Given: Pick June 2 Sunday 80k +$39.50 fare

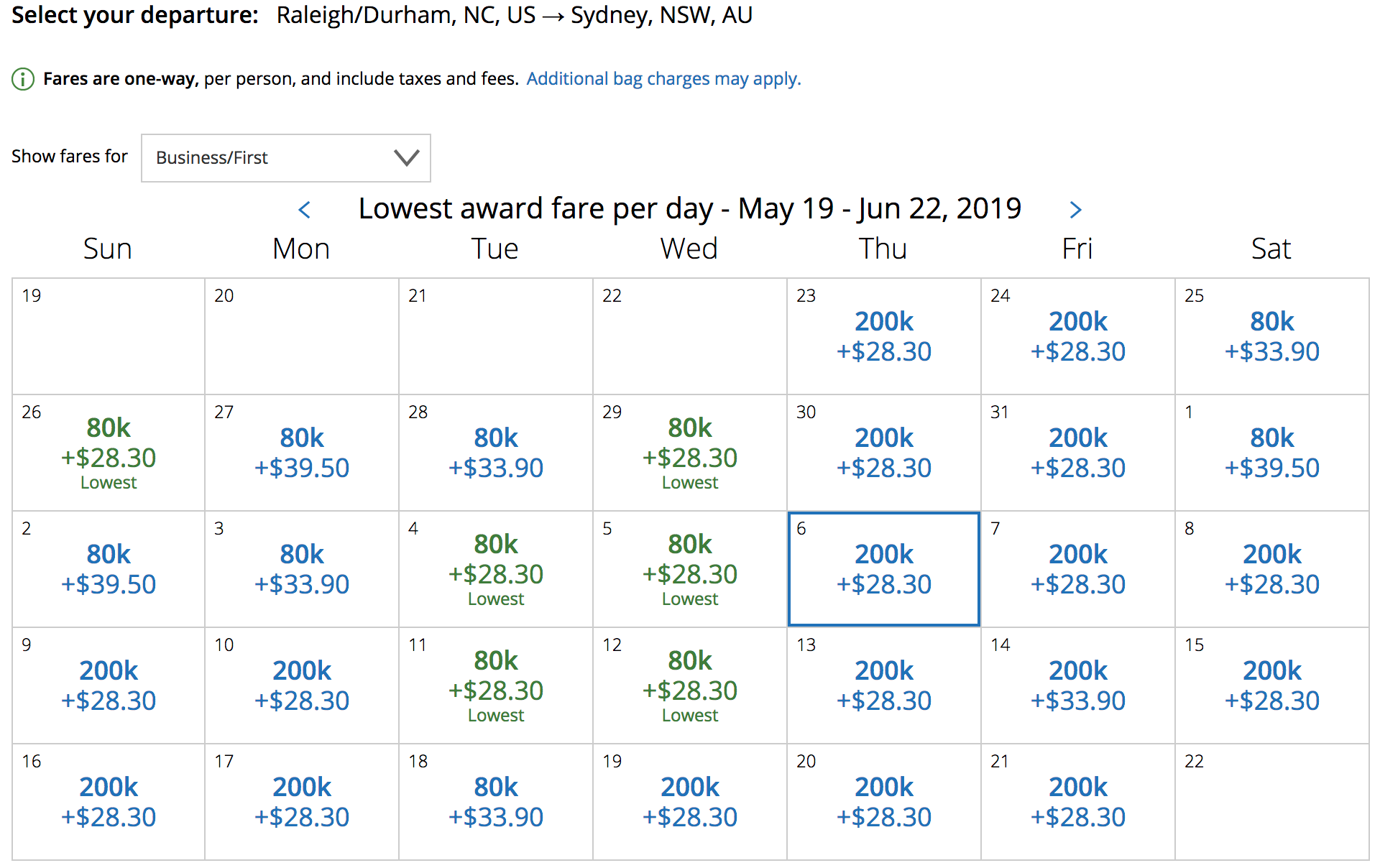Looking at the screenshot, I should [x=109, y=569].
